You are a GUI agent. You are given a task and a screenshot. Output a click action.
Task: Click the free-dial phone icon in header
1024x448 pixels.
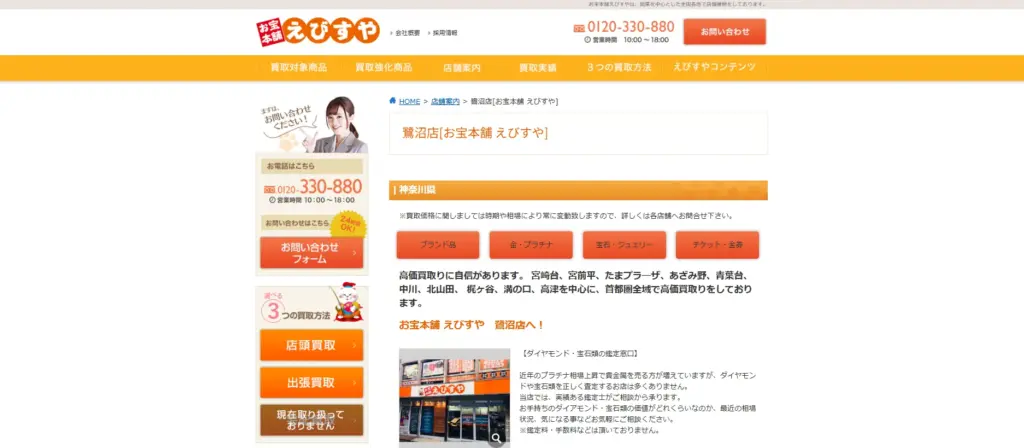pyautogui.click(x=578, y=28)
